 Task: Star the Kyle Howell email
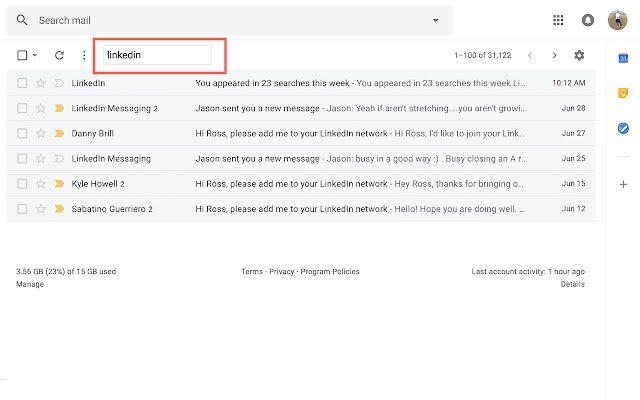40,184
